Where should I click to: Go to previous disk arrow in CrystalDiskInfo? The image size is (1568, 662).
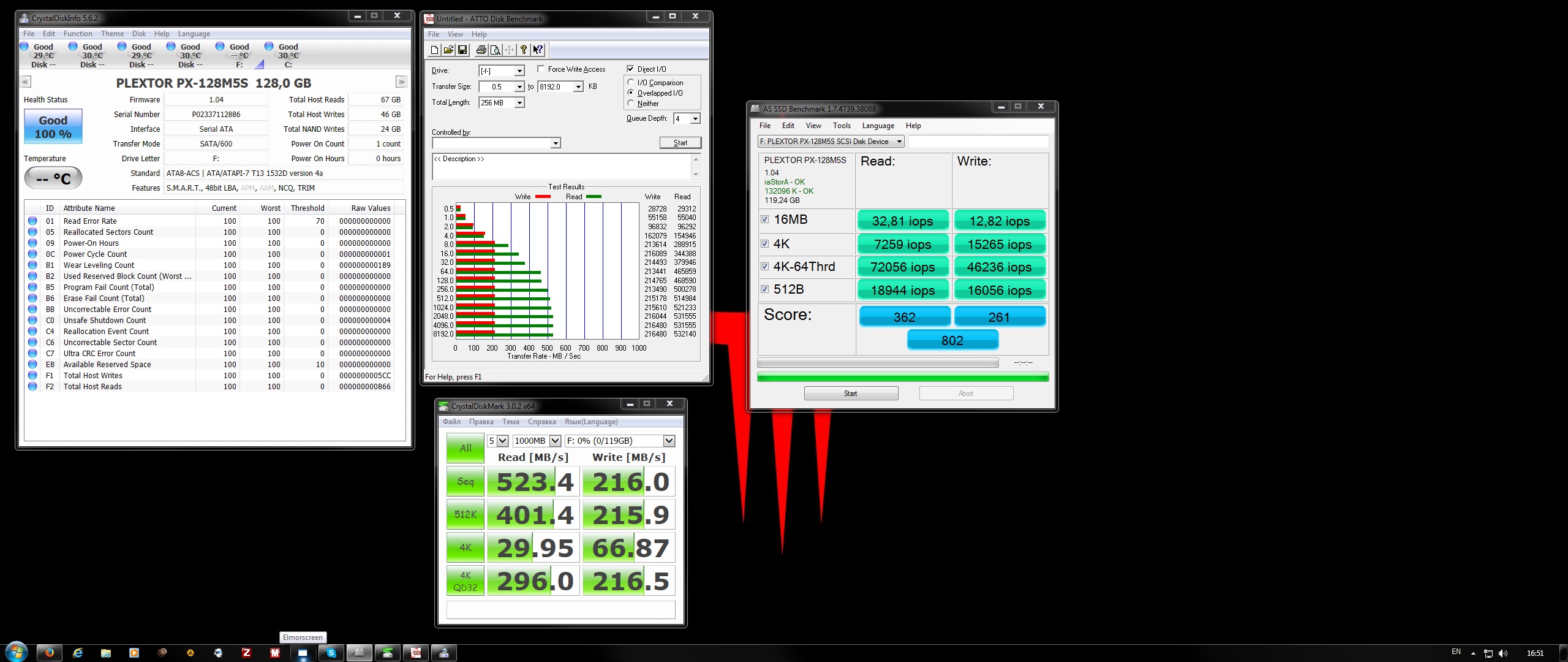pos(26,82)
